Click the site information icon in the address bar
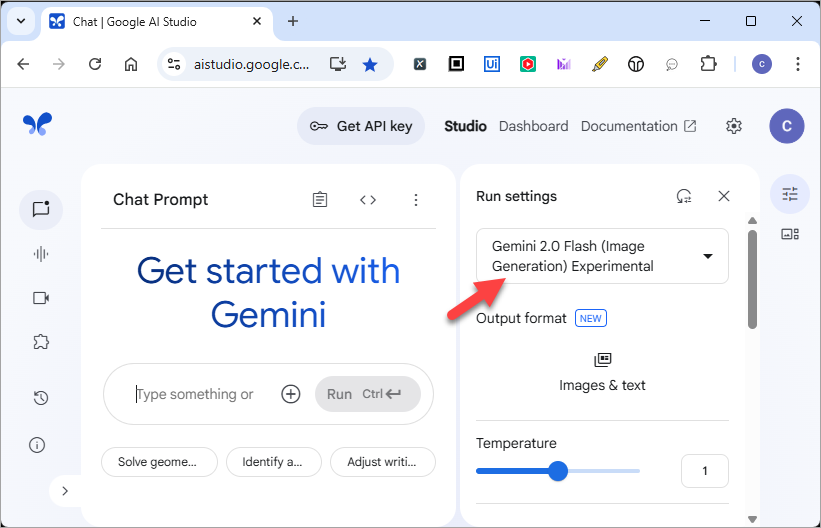 coord(174,64)
